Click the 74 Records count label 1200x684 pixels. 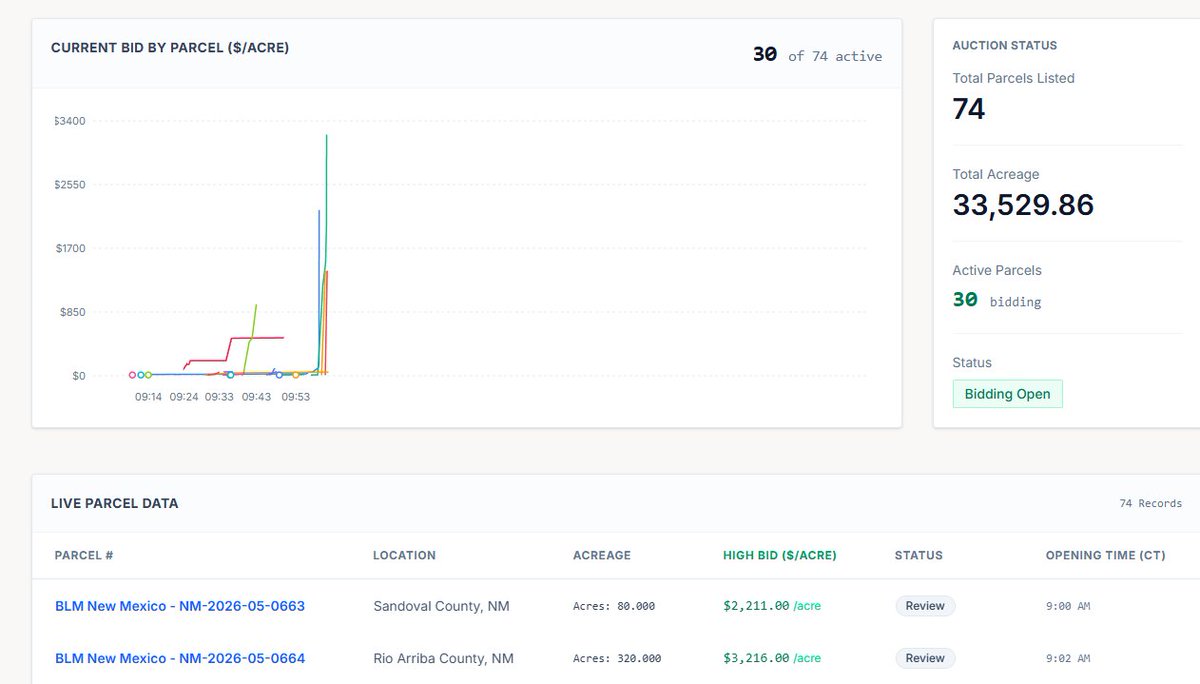pyautogui.click(x=1150, y=503)
